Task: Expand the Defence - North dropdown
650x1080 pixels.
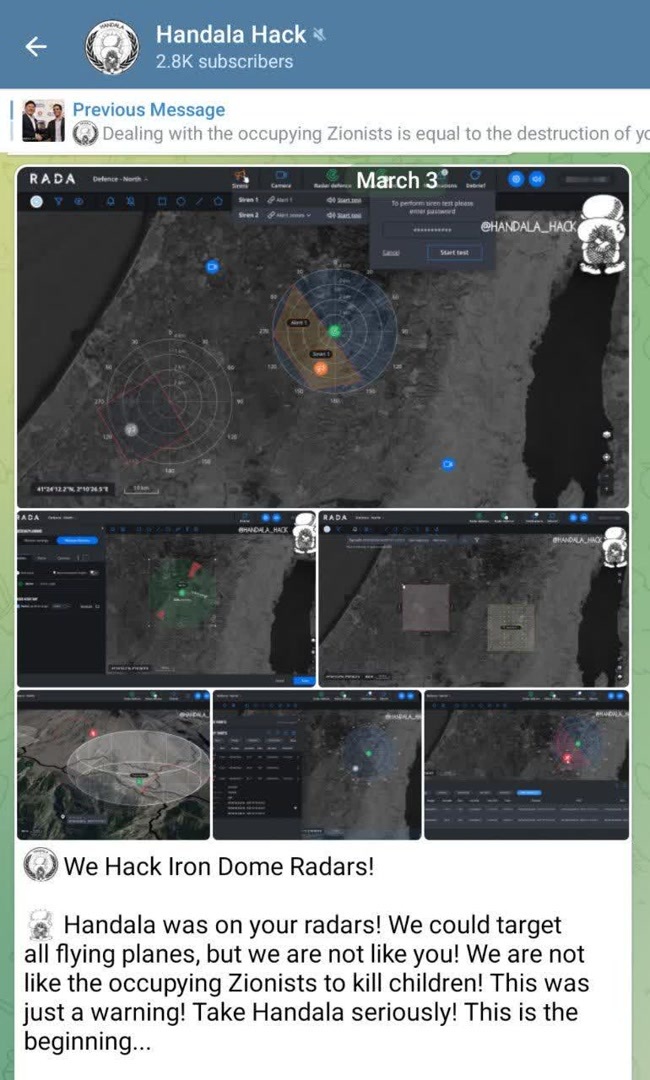Action: (120, 179)
